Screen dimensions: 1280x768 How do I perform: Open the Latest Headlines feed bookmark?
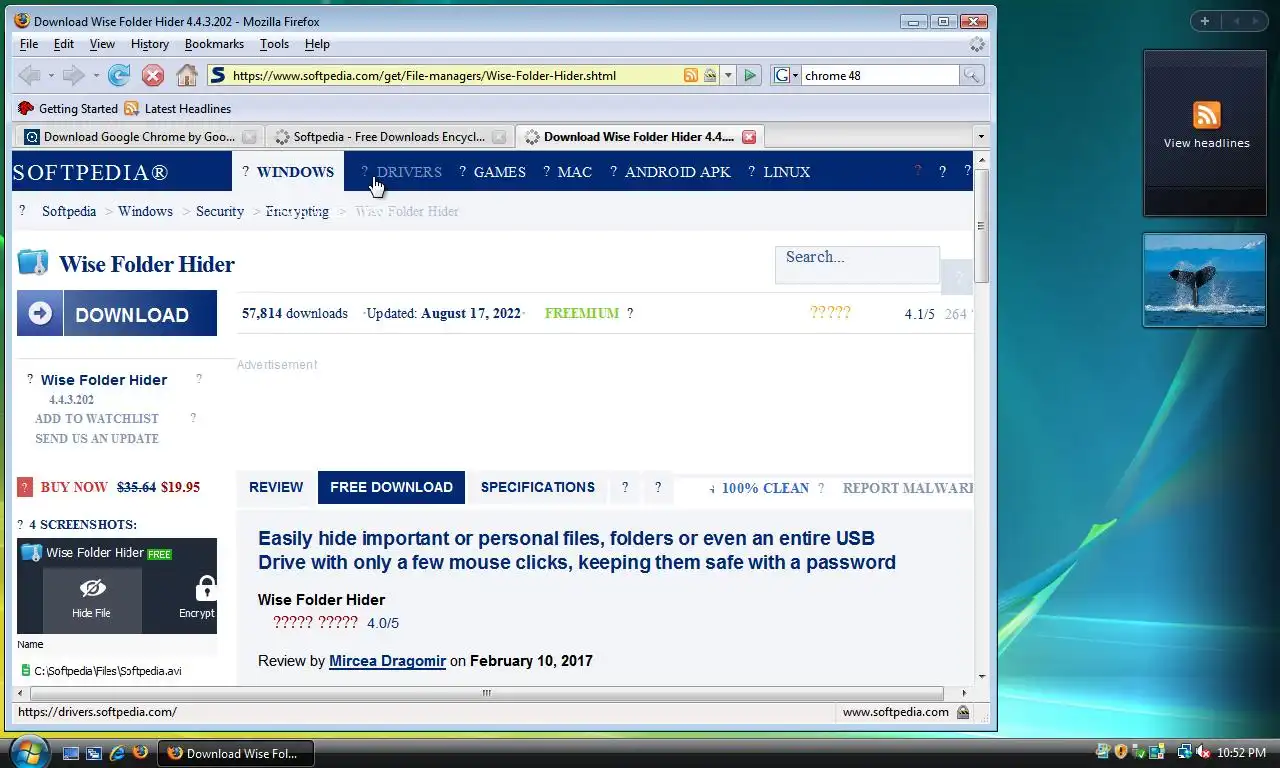pyautogui.click(x=178, y=108)
